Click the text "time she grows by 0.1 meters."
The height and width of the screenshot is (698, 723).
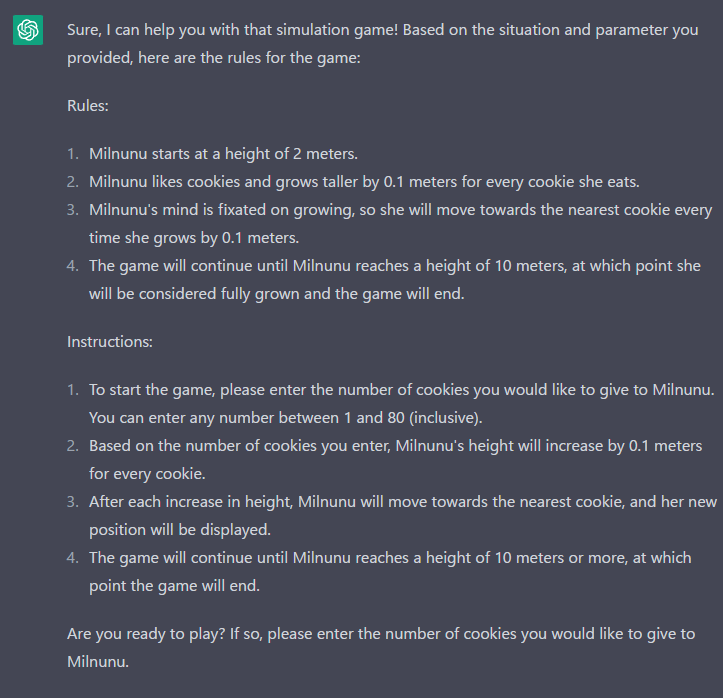(194, 238)
